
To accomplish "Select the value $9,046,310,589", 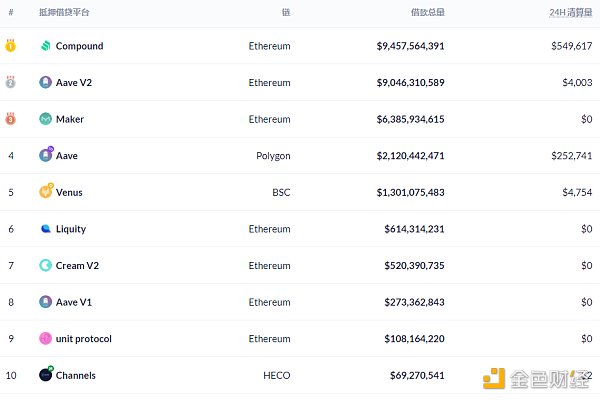I will (410, 83).
